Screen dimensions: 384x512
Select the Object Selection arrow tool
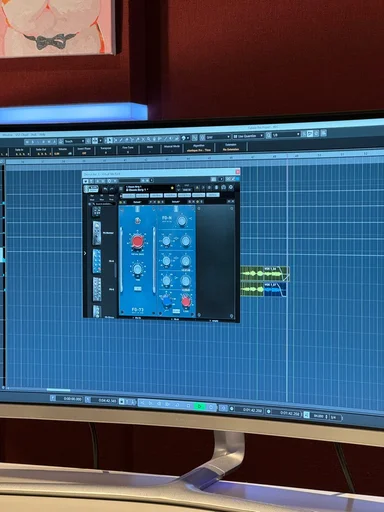tap(109, 140)
